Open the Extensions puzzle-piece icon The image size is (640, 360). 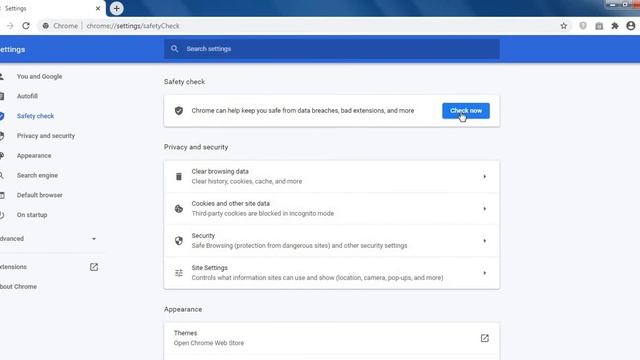615,26
